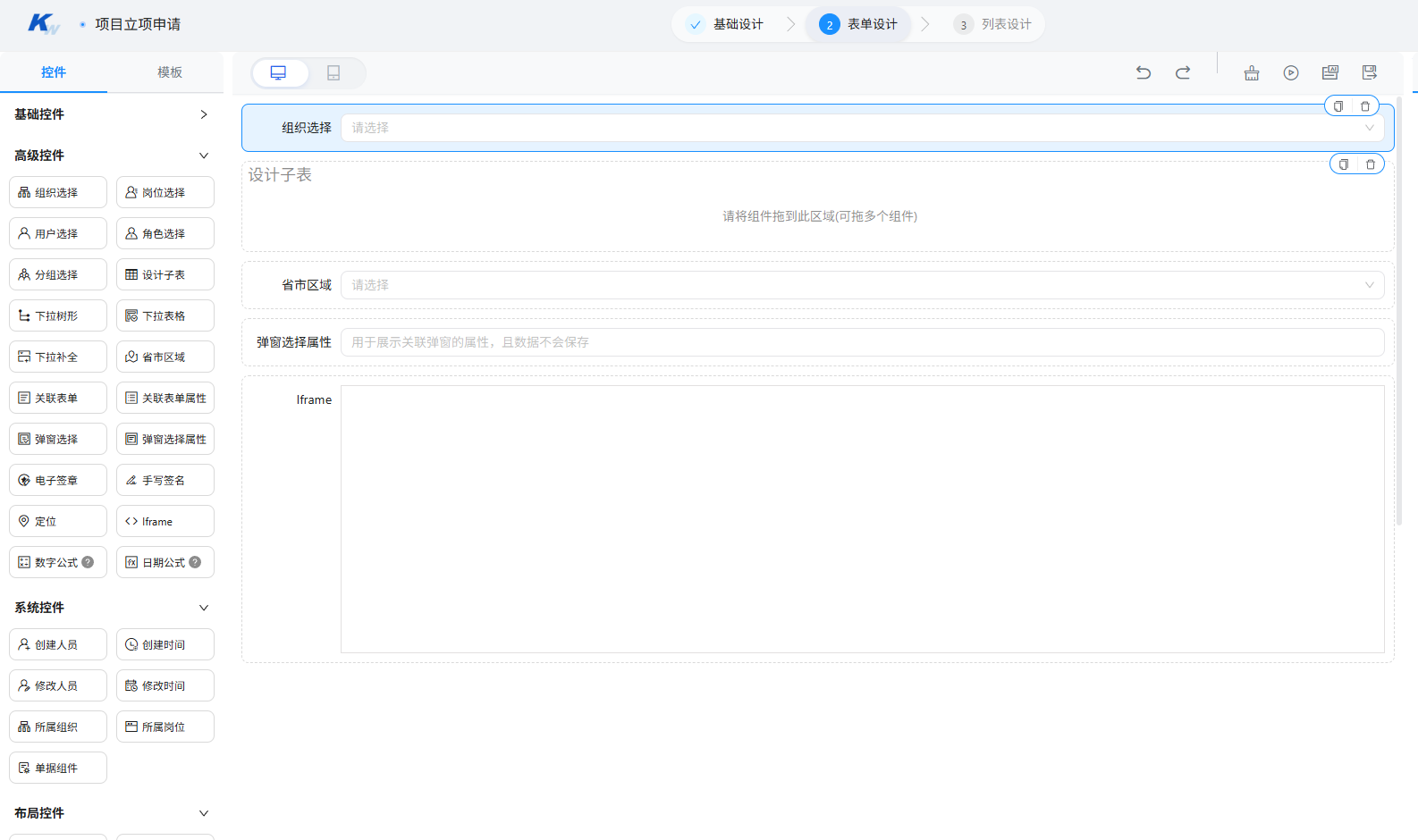Switch to mobile preview mode
Screen dimensions: 1418x840
333,73
